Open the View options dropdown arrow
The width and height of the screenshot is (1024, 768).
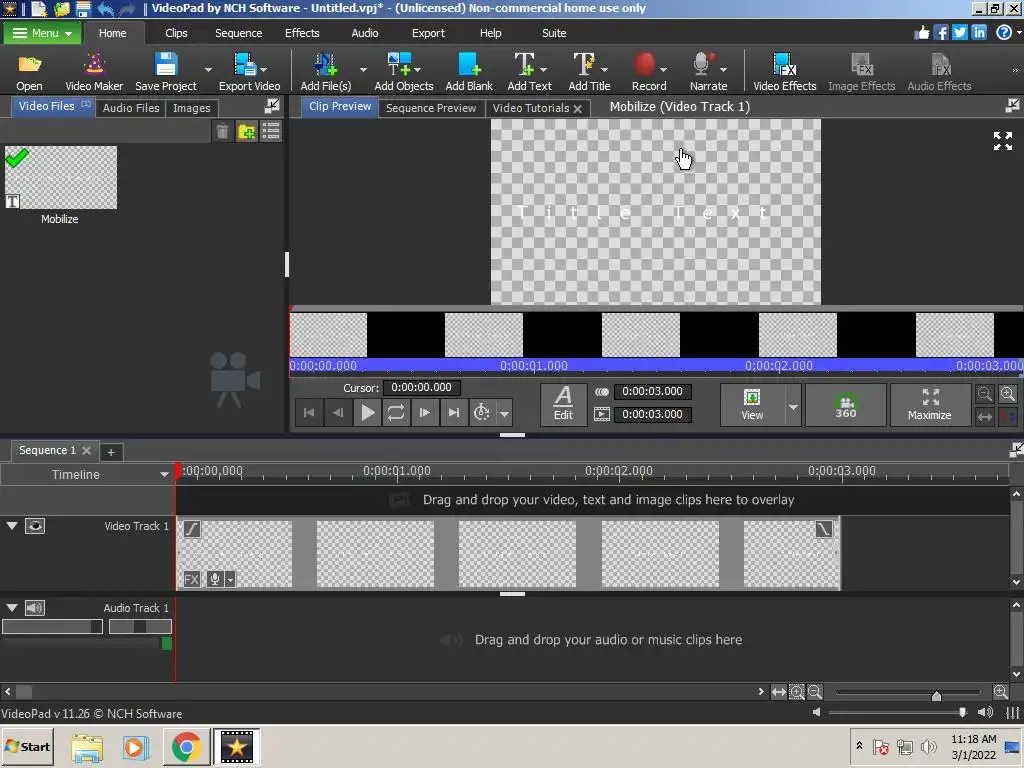click(793, 406)
